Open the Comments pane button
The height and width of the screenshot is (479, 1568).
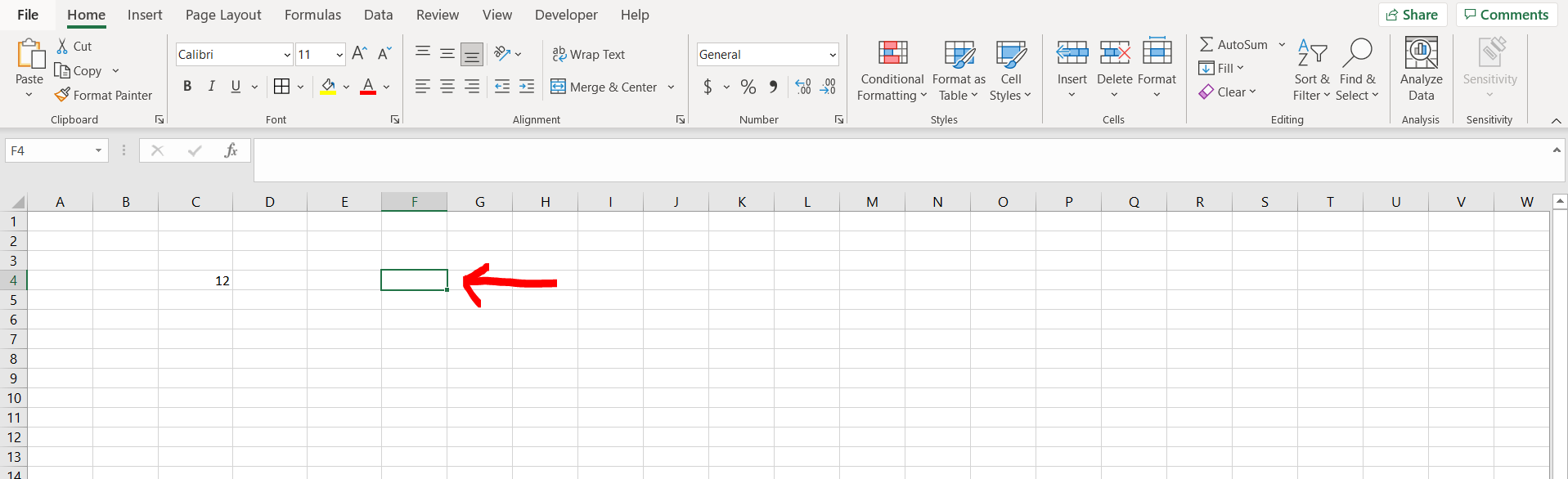(x=1506, y=15)
